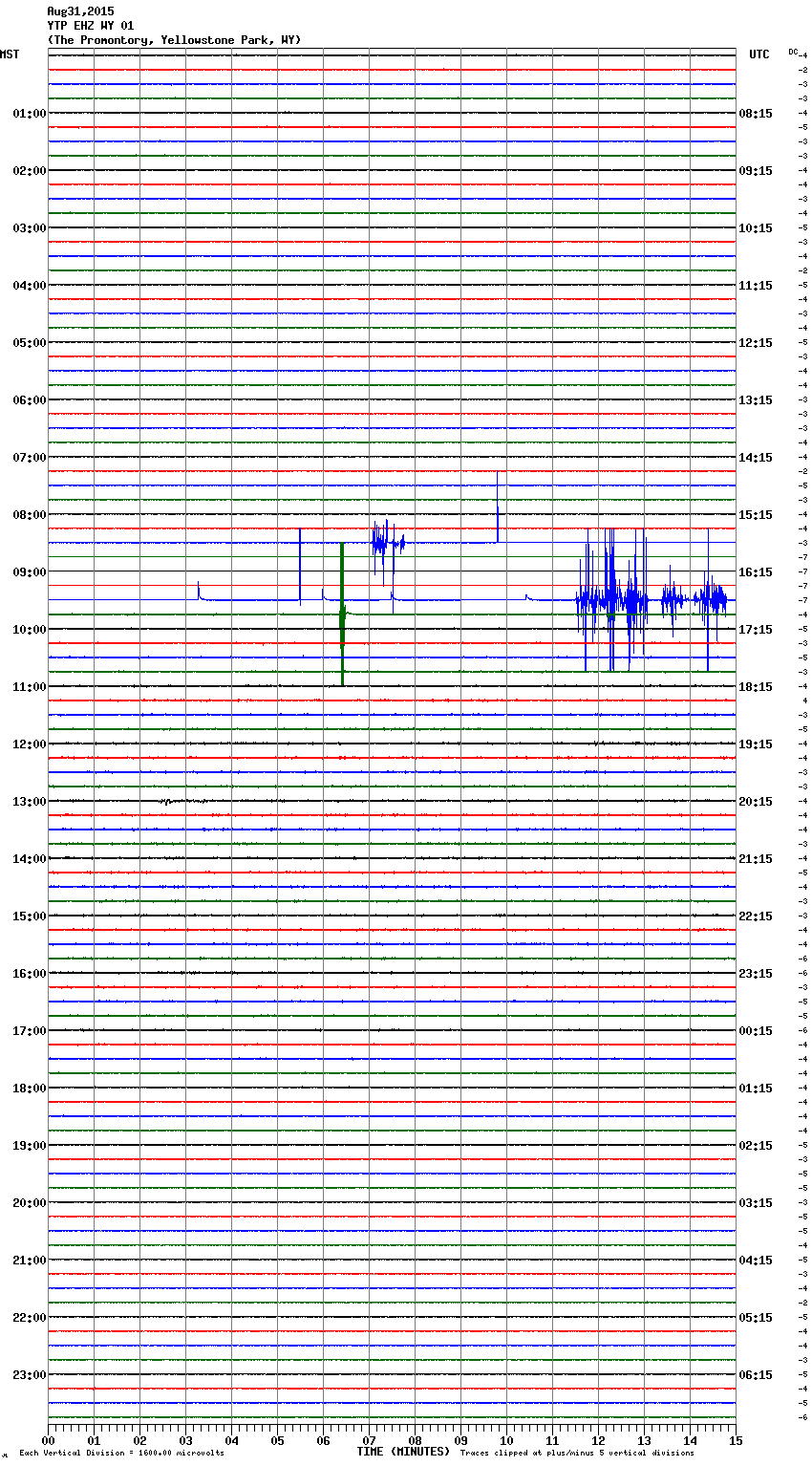Click the DC column label

[793, 52]
